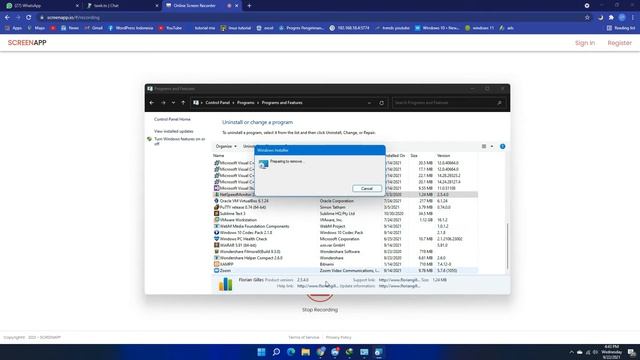
Task: Open the Organize dropdown in Programs and Features
Action: pyautogui.click(x=226, y=146)
